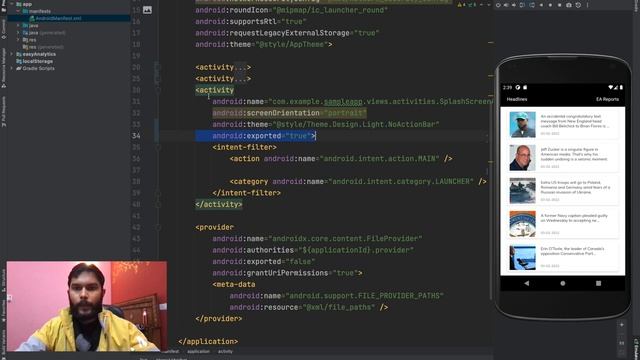Click the emulator toolbar back triangle icon

pyautogui.click(x=541, y=5)
